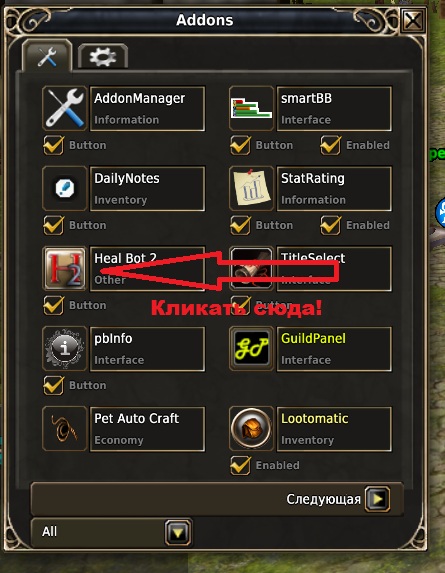This screenshot has height=573, width=445.
Task: Click the Pet Auto Craft whip icon
Action: click(65, 429)
